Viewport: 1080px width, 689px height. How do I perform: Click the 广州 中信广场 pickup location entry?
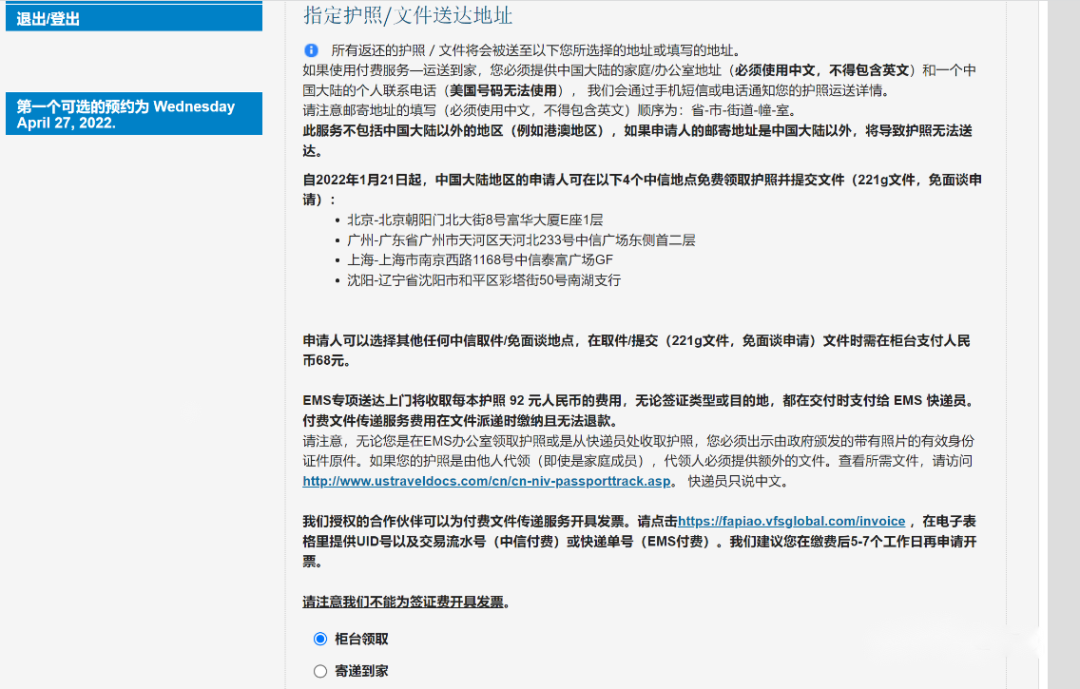(520, 240)
